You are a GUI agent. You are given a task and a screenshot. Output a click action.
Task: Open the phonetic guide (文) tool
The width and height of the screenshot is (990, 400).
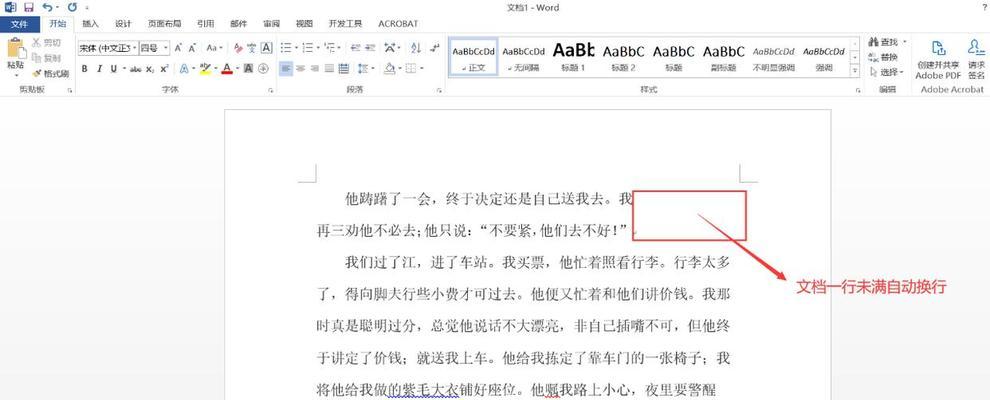pos(252,48)
